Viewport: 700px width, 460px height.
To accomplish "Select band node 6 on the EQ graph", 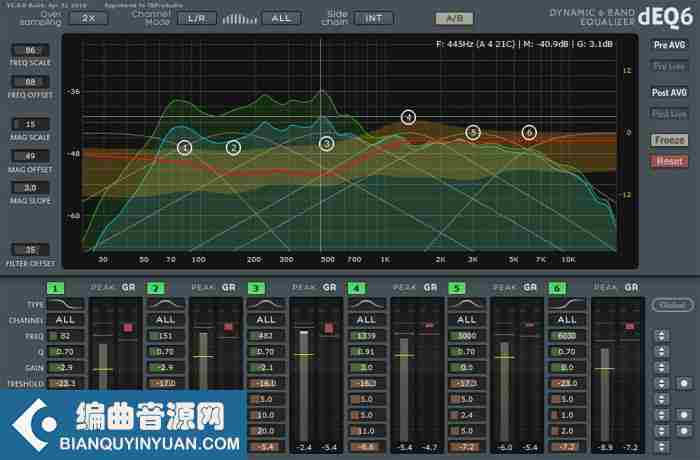I will click(x=529, y=132).
